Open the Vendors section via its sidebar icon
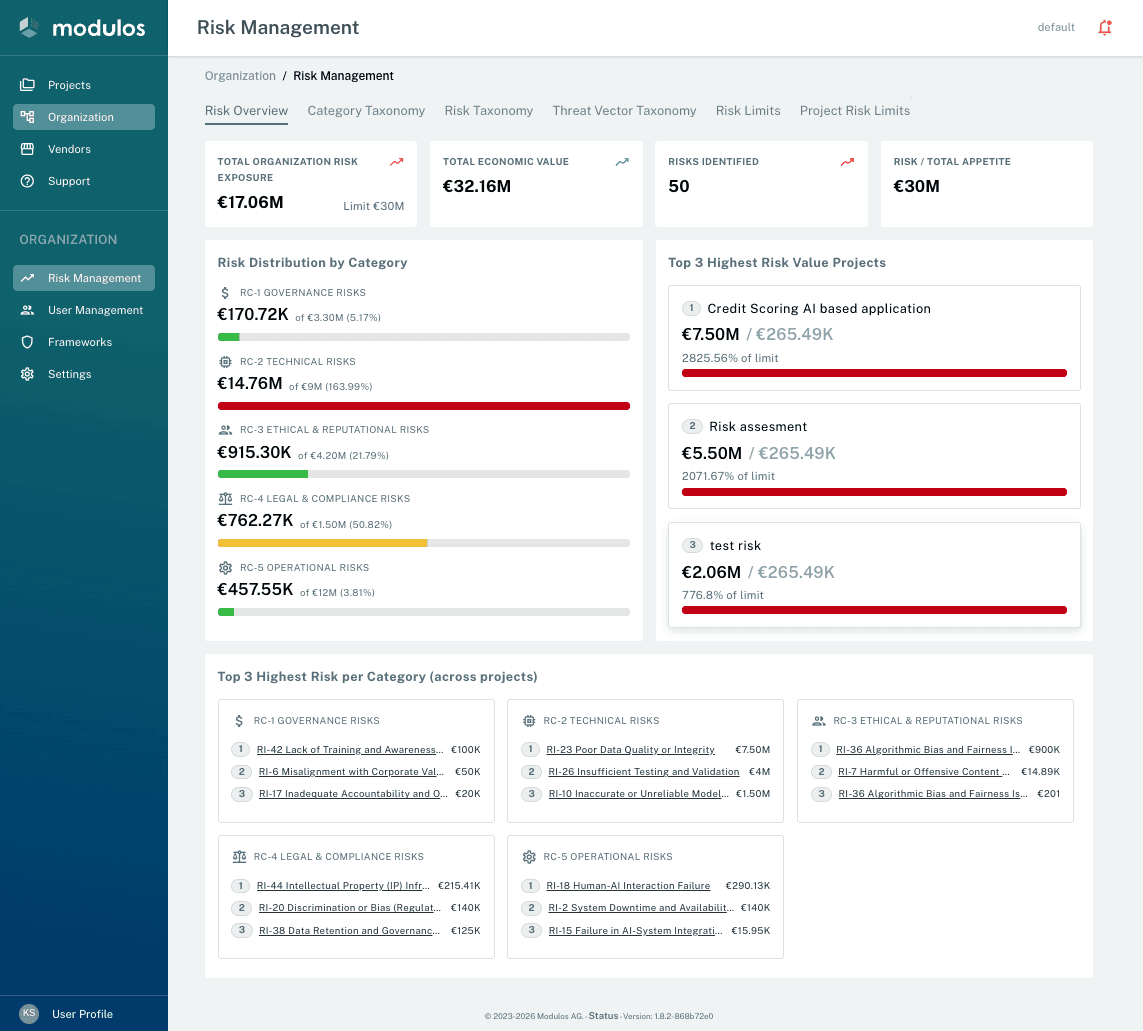 tap(29, 149)
